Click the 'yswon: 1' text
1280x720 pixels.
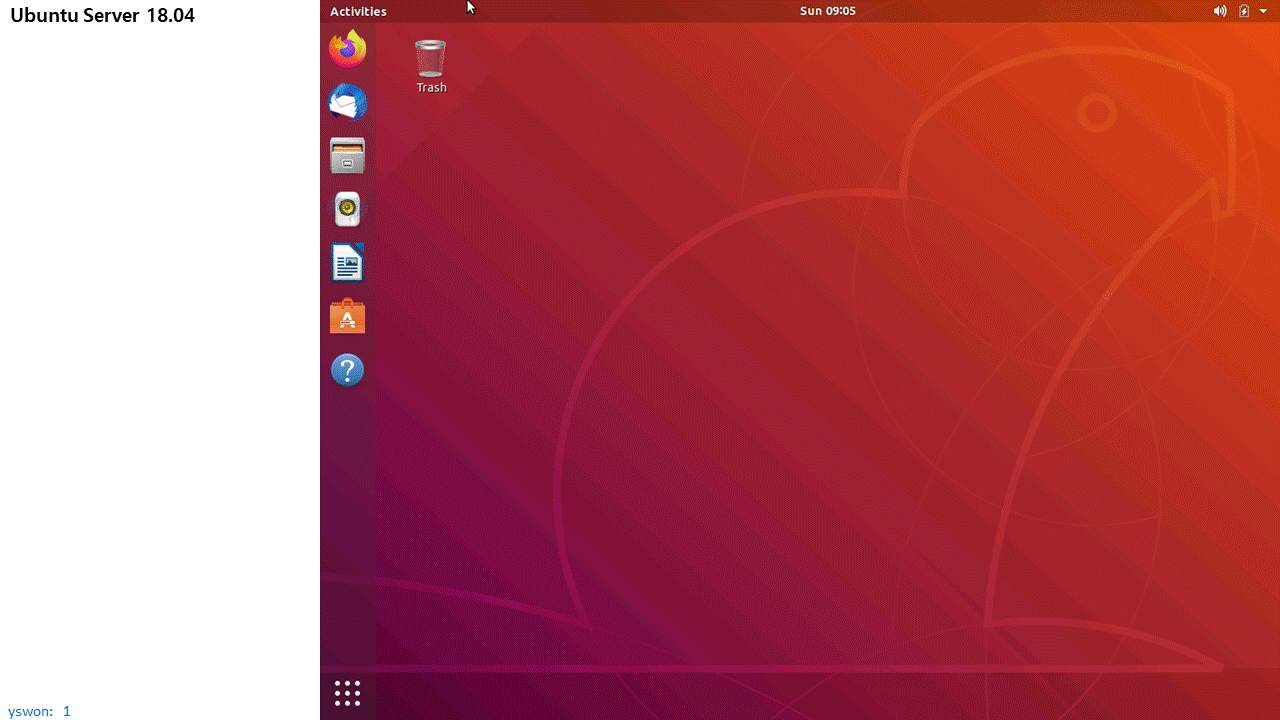coord(40,711)
